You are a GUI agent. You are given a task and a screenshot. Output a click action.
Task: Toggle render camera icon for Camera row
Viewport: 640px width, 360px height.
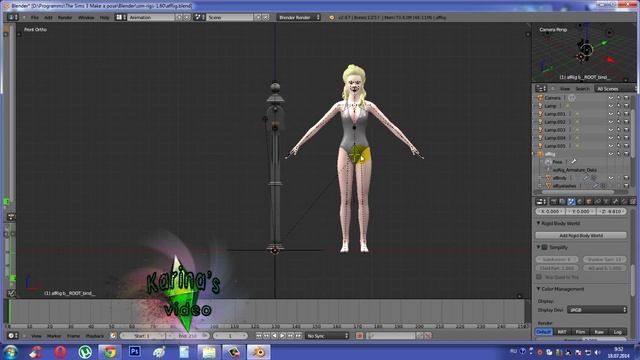coord(627,98)
